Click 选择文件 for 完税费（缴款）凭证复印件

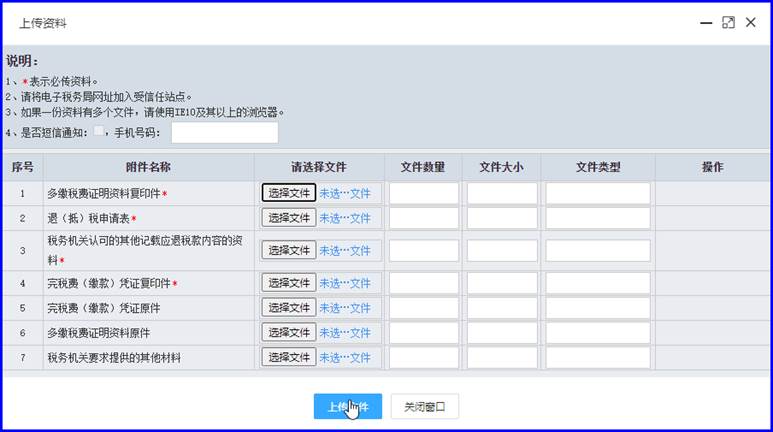coord(289,283)
